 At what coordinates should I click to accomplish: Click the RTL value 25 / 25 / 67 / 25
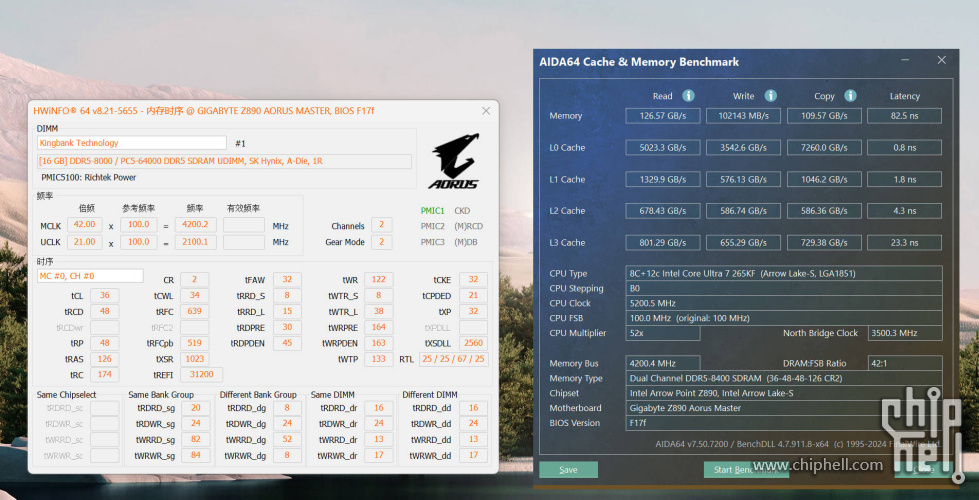pos(453,359)
